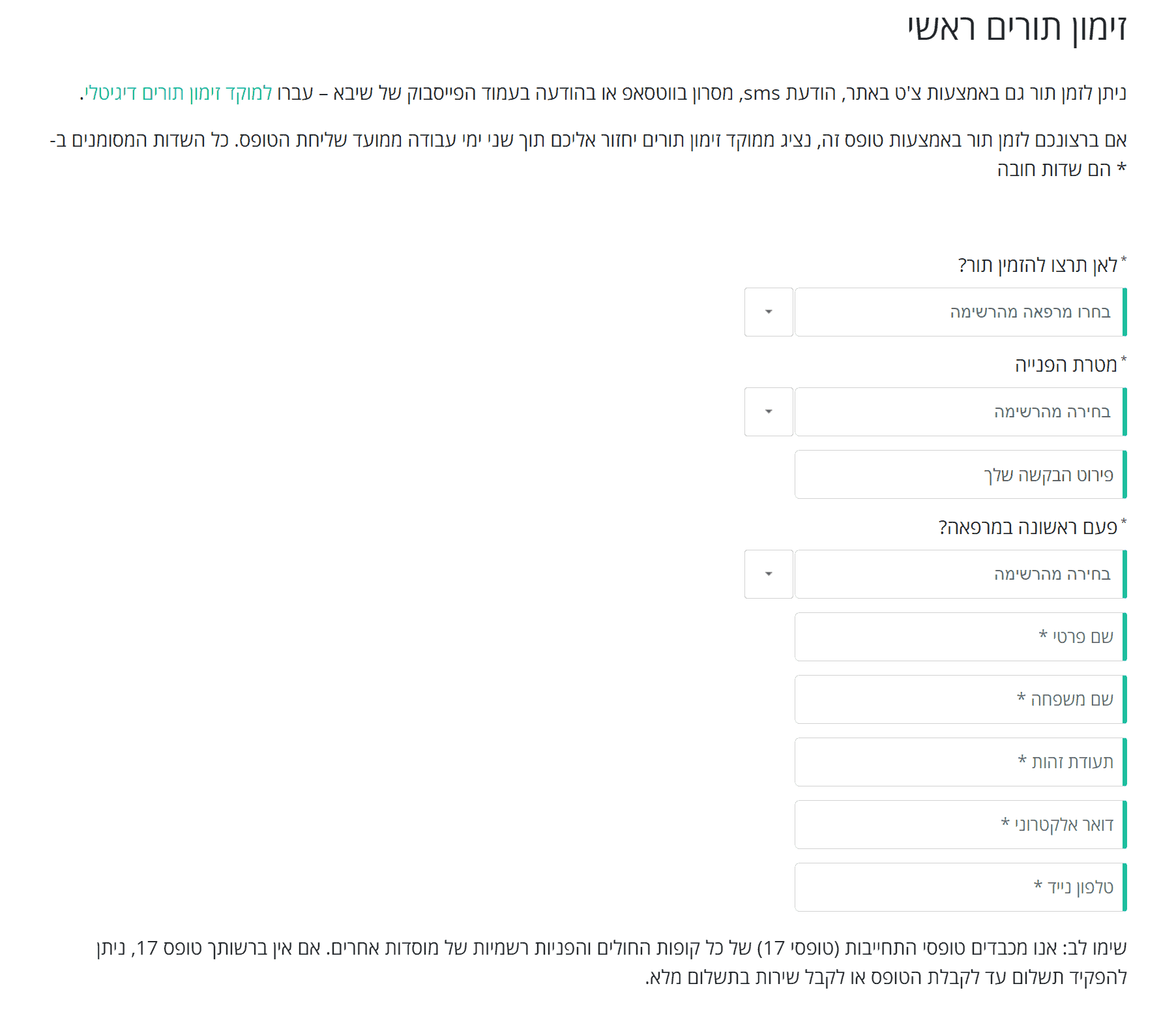Viewport: 1176px width, 1016px height.
Task: Click the בחרו מרפאה מהרשימה combo box field
Action: (x=960, y=312)
